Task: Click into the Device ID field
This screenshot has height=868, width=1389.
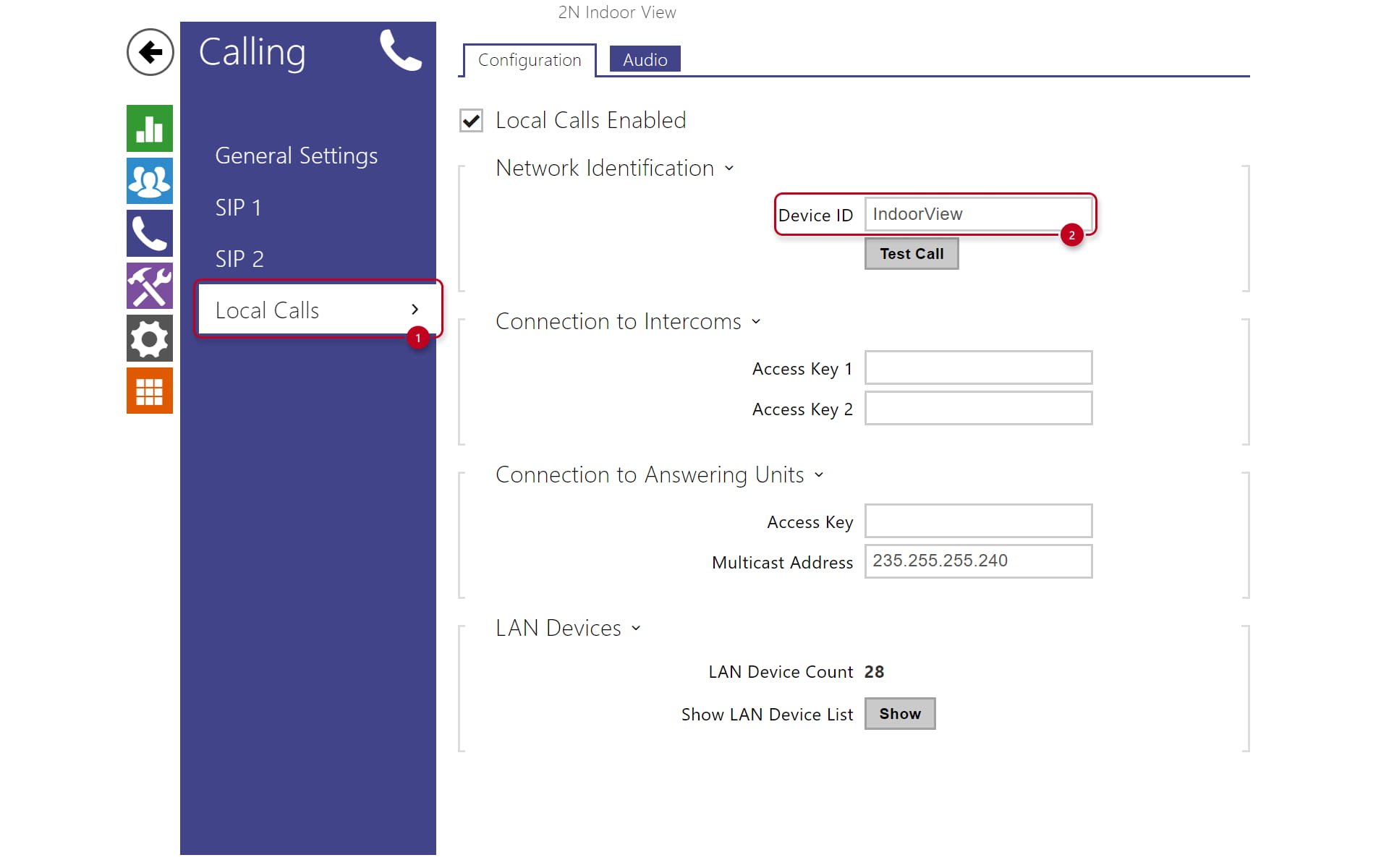Action: coord(978,214)
